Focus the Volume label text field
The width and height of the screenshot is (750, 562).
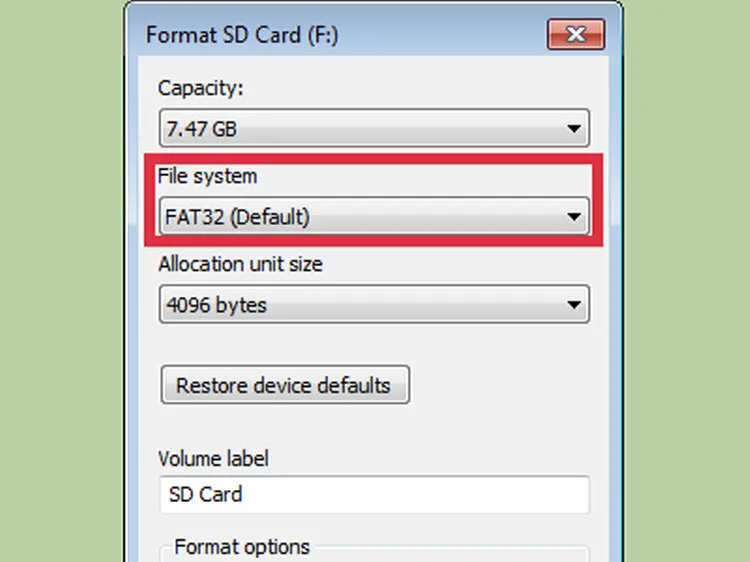pos(400,494)
